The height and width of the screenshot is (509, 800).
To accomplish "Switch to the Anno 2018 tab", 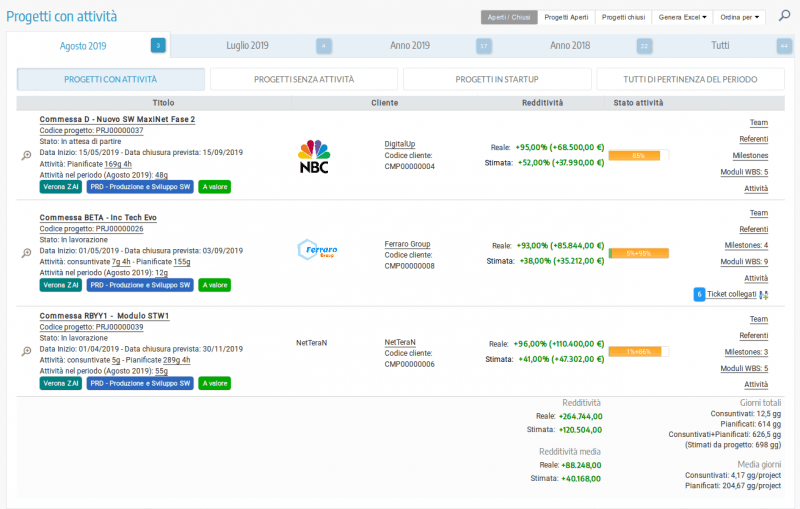I will (570, 45).
